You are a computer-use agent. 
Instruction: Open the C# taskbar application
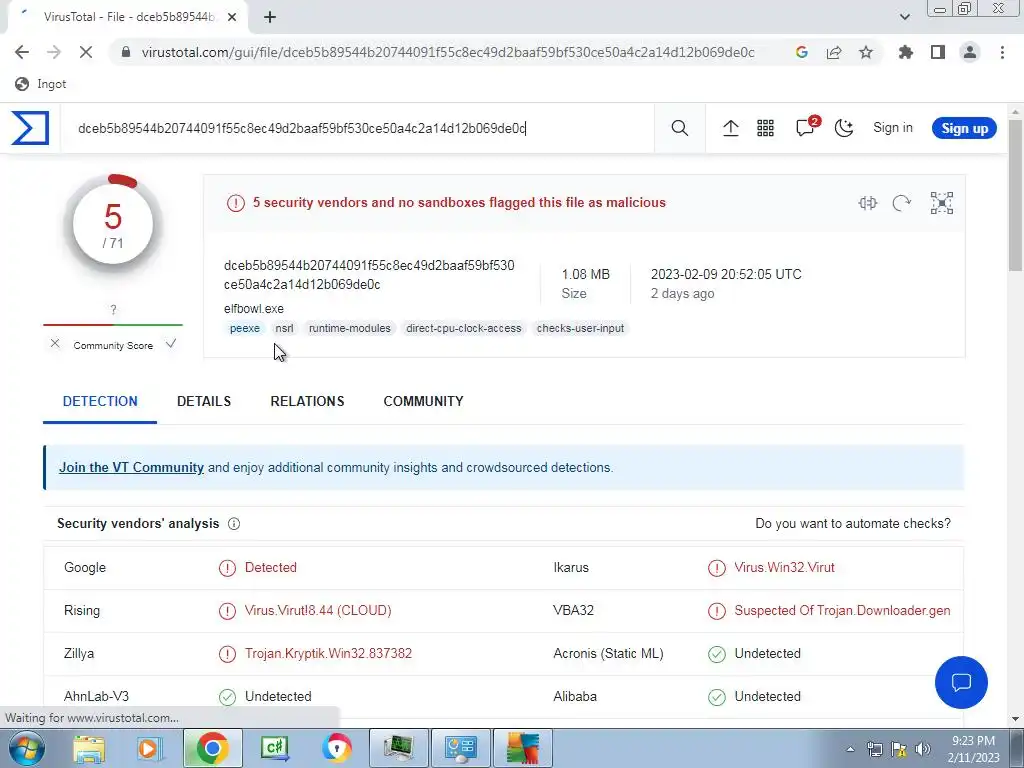(x=275, y=748)
